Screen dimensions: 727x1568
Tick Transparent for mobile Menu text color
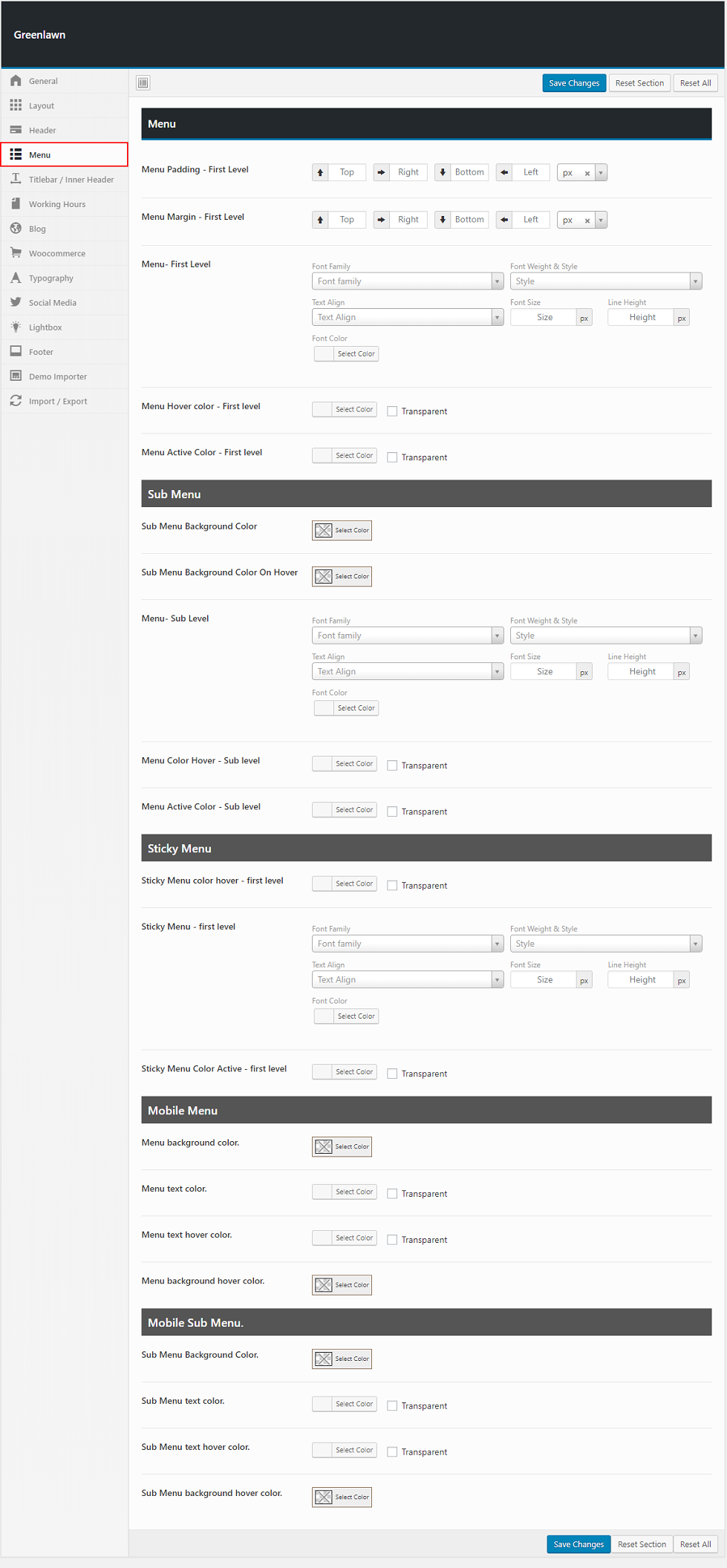pos(392,1194)
